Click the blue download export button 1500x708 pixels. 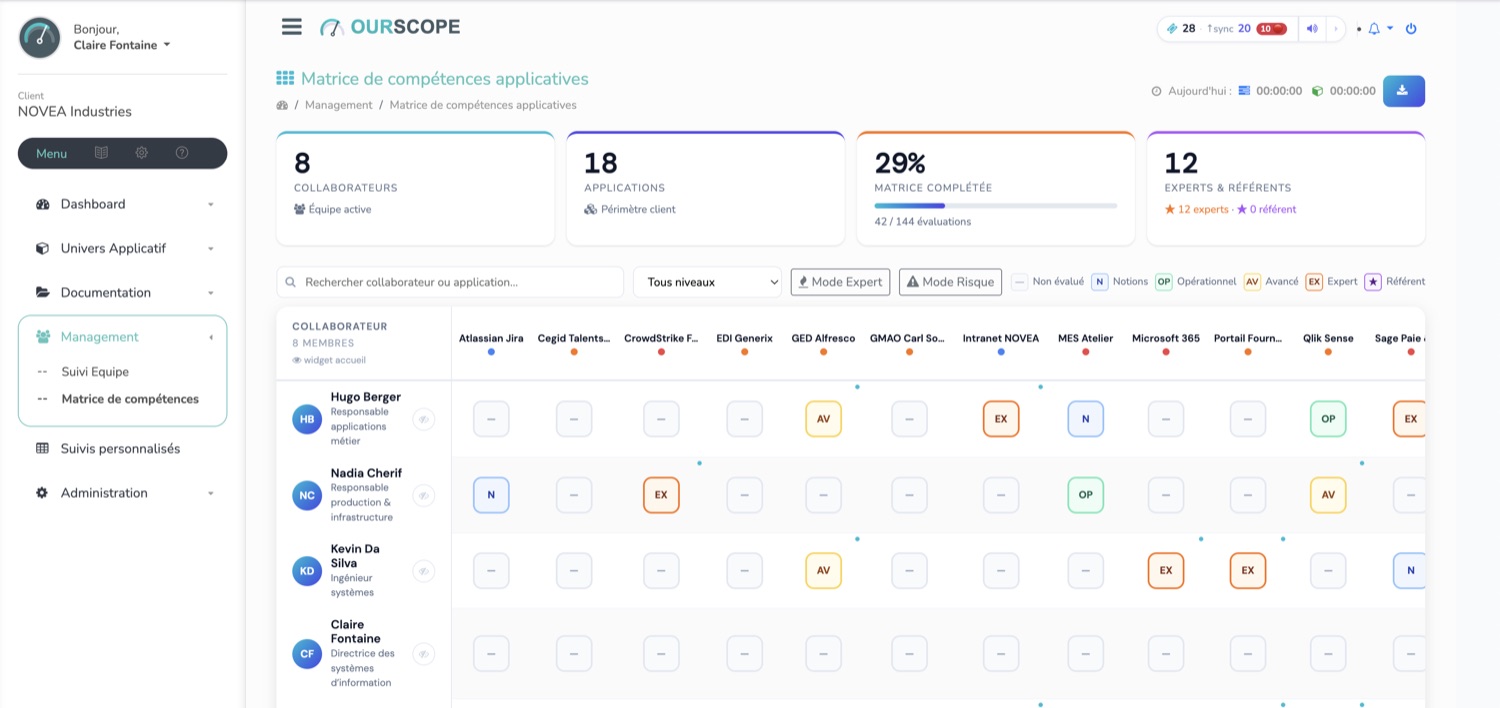(x=1403, y=91)
